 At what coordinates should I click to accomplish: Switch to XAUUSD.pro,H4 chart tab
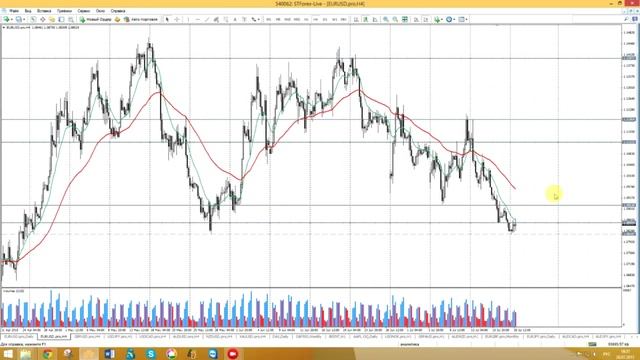tap(252, 337)
